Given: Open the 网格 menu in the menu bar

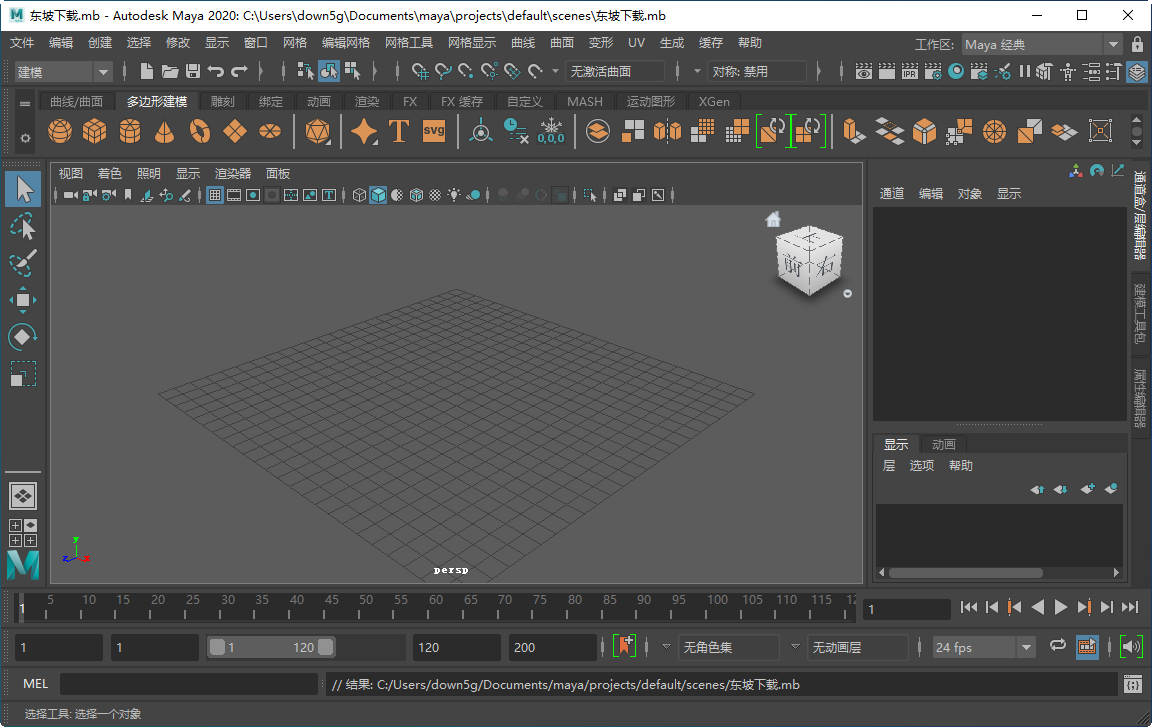Looking at the screenshot, I should pyautogui.click(x=294, y=42).
